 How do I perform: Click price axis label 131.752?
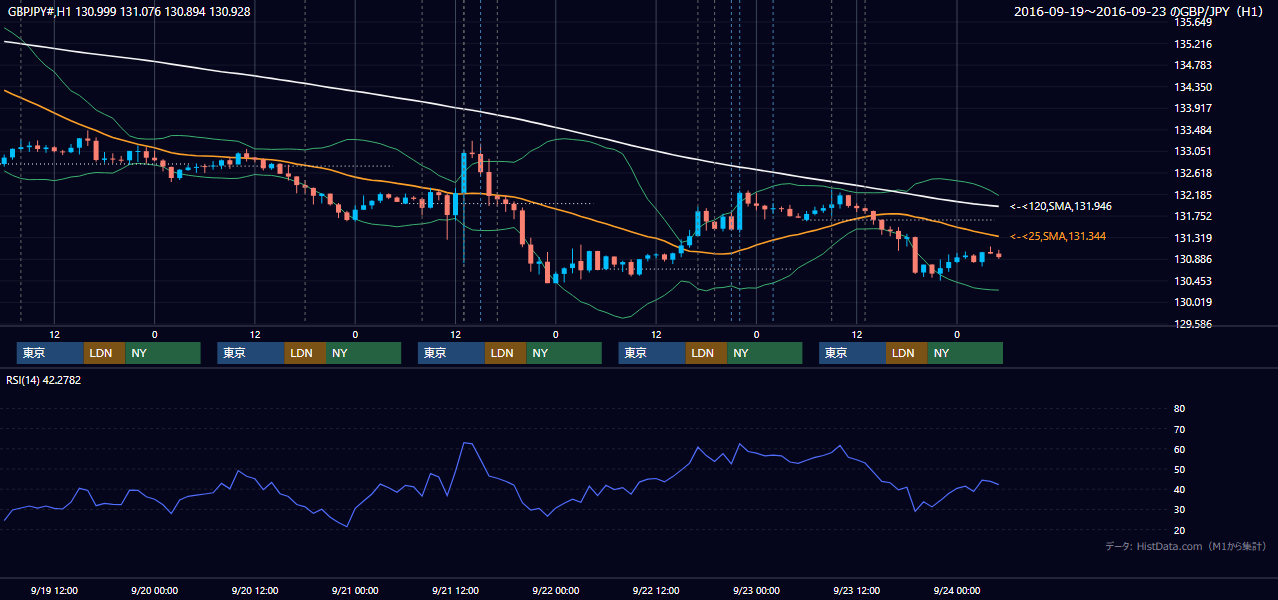pos(1192,216)
